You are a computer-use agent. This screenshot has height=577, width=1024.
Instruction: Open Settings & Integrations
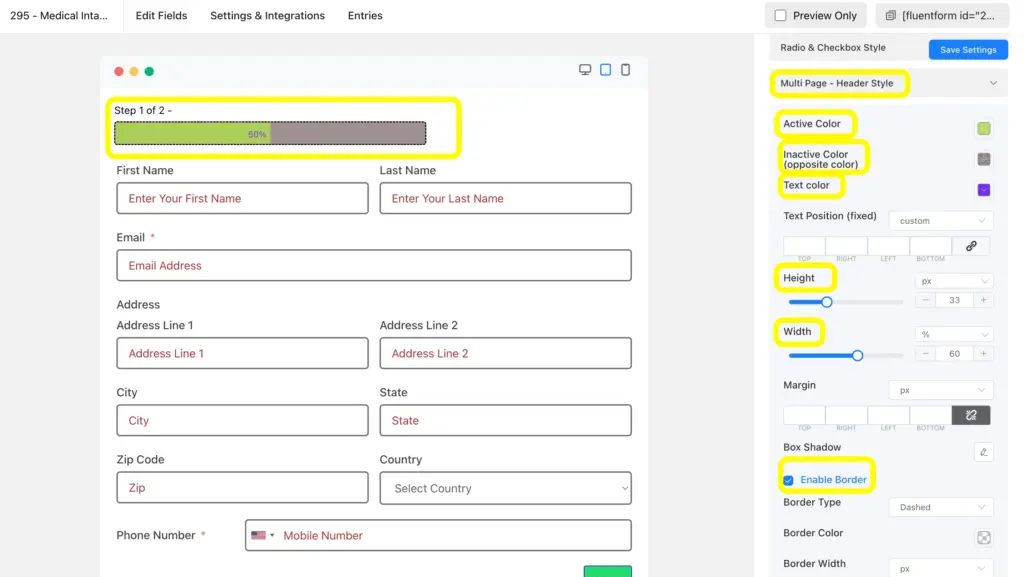tap(267, 15)
